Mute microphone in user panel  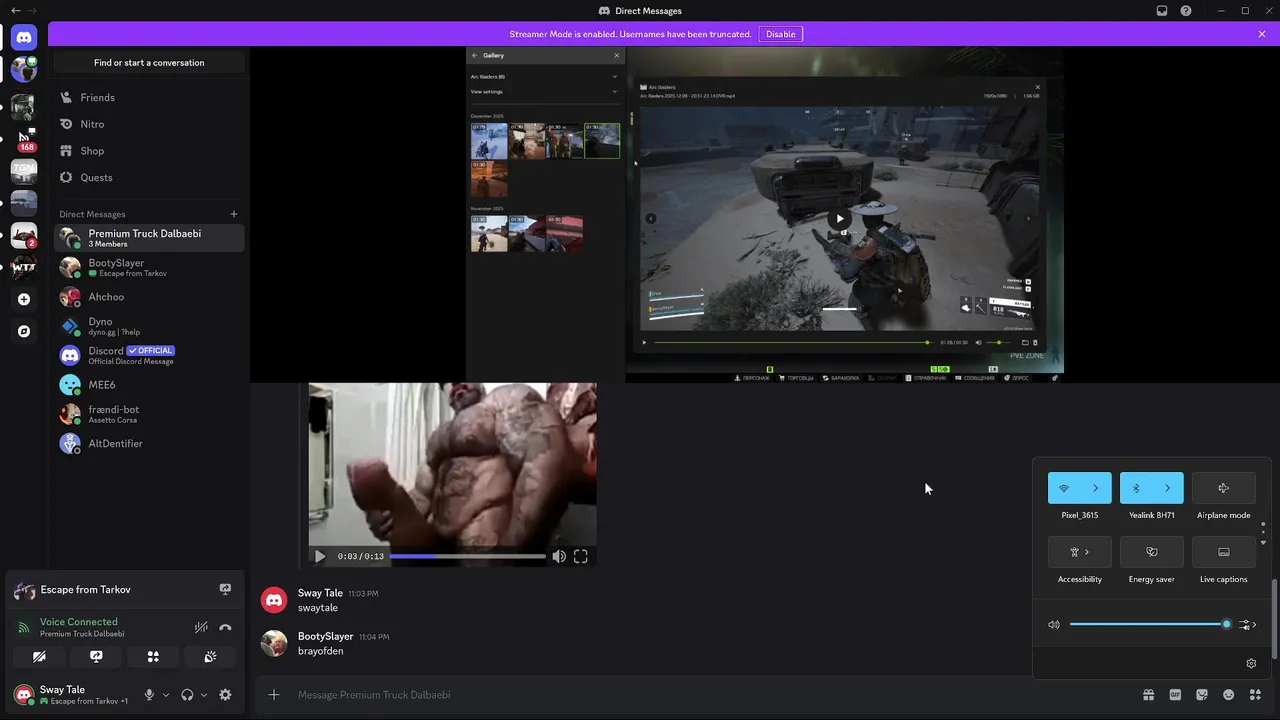pyautogui.click(x=149, y=695)
